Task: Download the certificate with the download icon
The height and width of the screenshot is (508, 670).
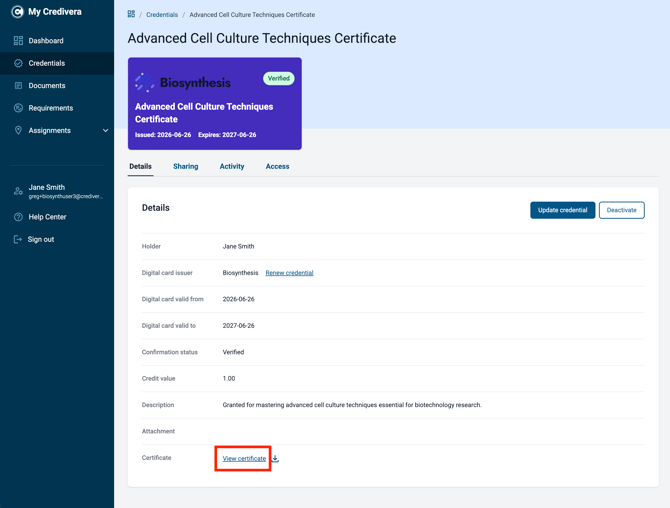Action: [276, 458]
